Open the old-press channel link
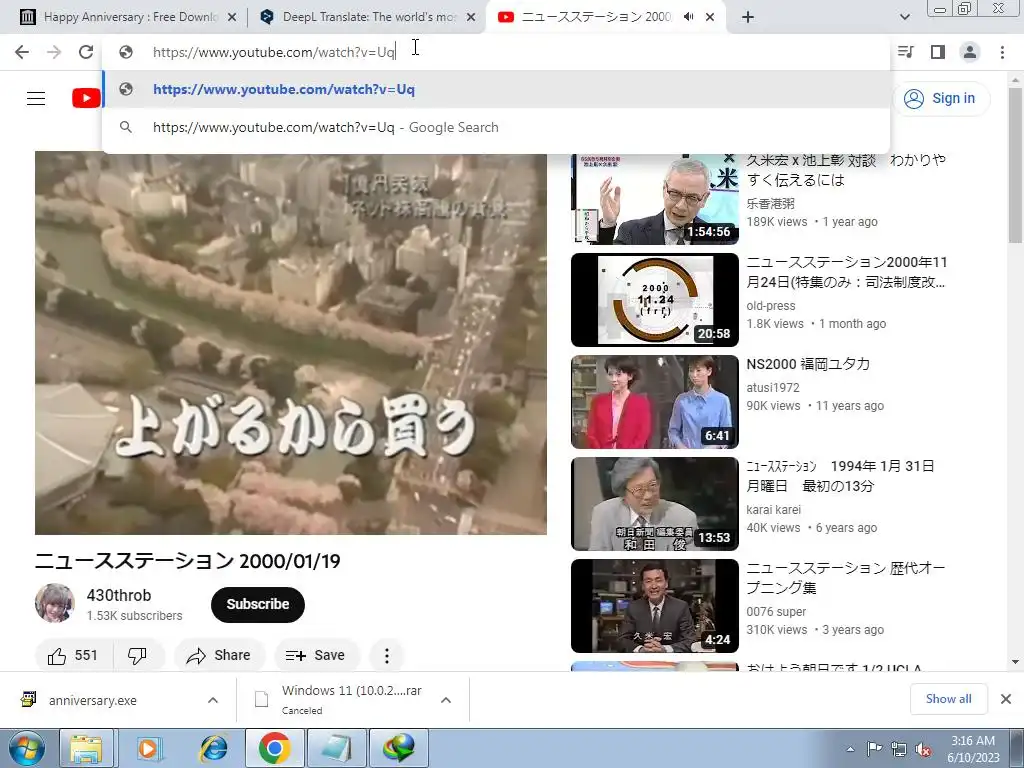 tap(771, 306)
